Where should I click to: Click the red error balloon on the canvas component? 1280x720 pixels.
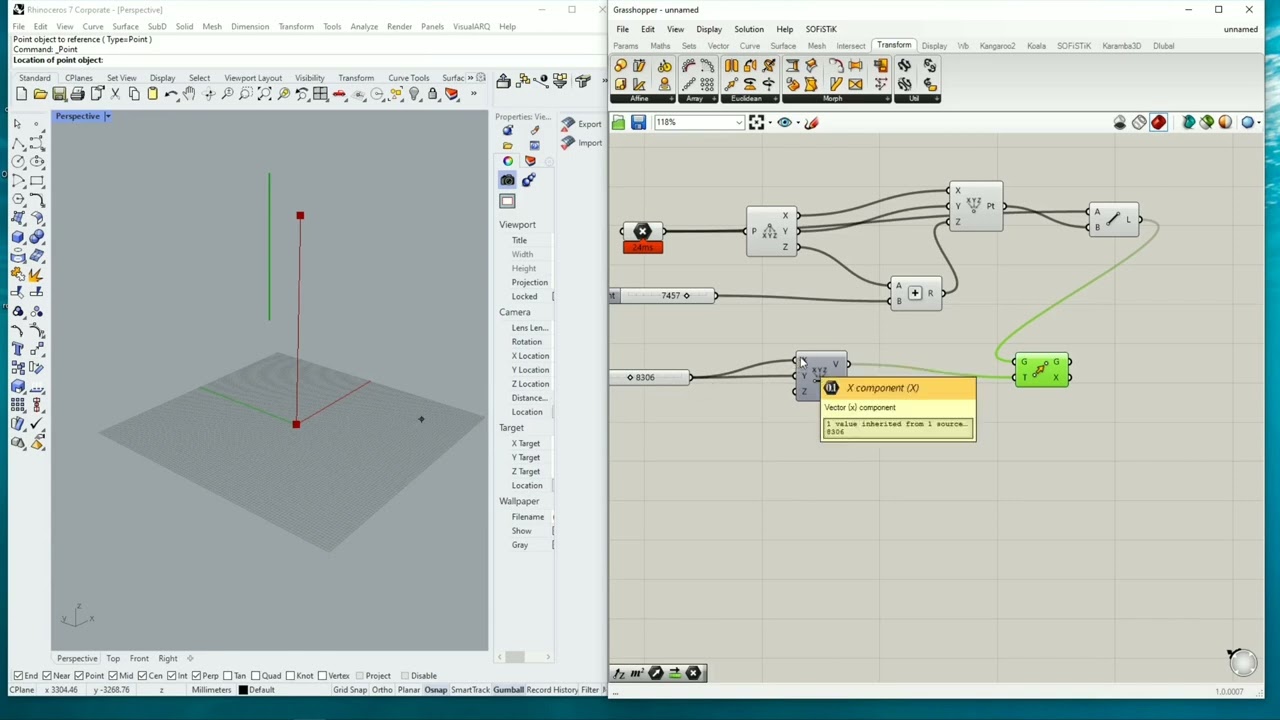tap(642, 247)
